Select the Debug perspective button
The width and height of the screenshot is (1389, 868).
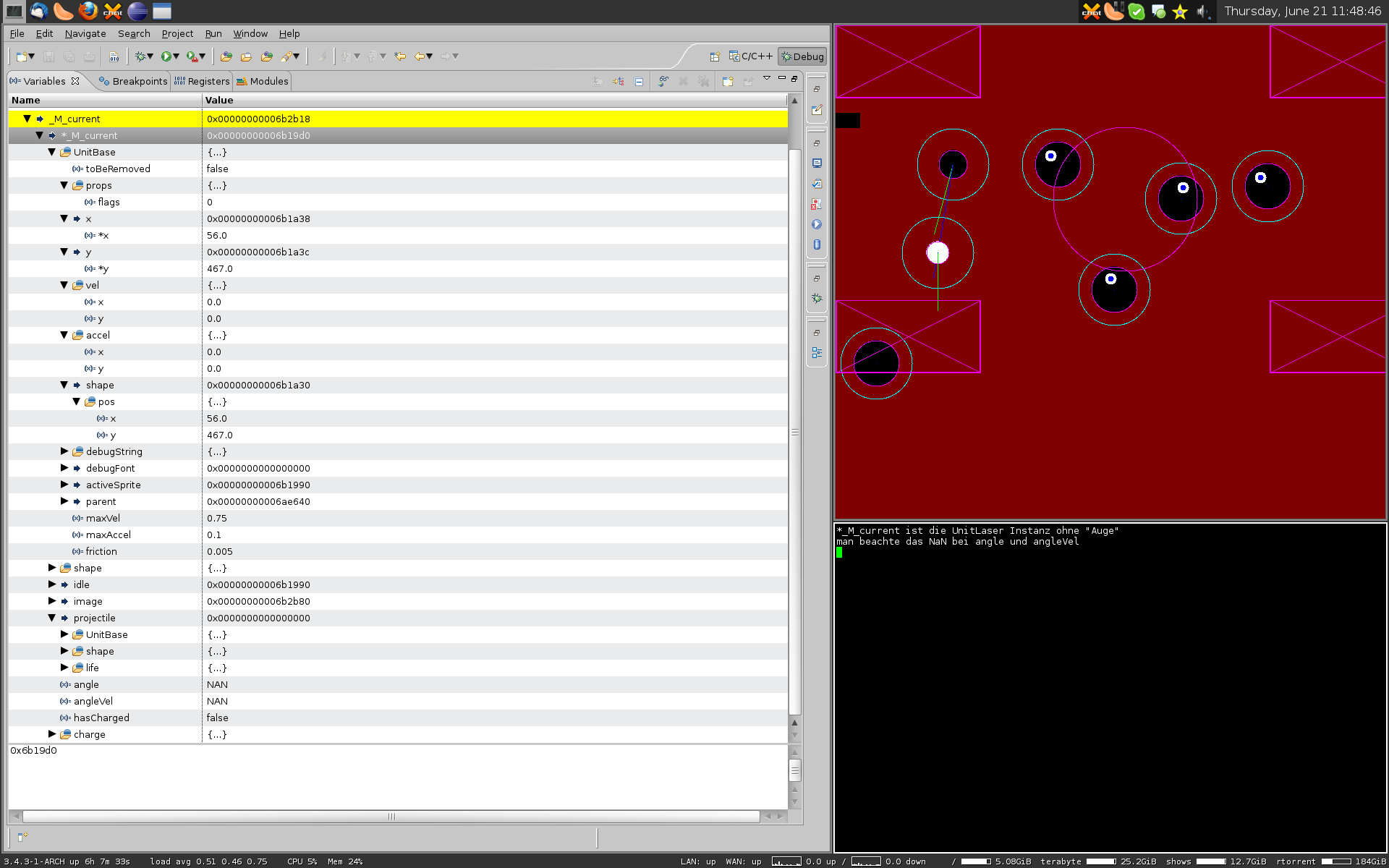pyautogui.click(x=802, y=56)
